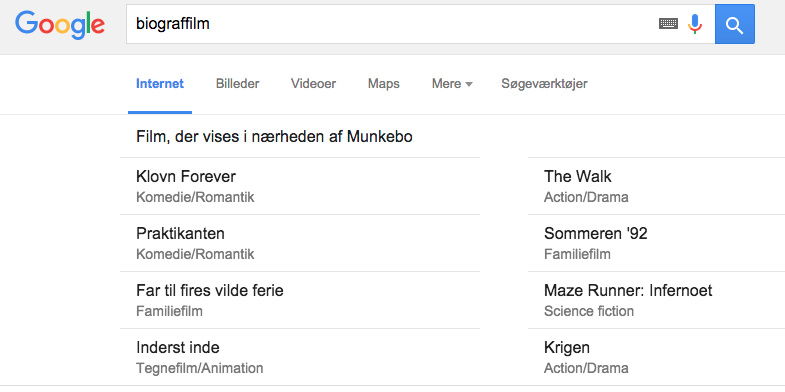
Task: Open Søgeværktøjer search tools
Action: coord(544,84)
